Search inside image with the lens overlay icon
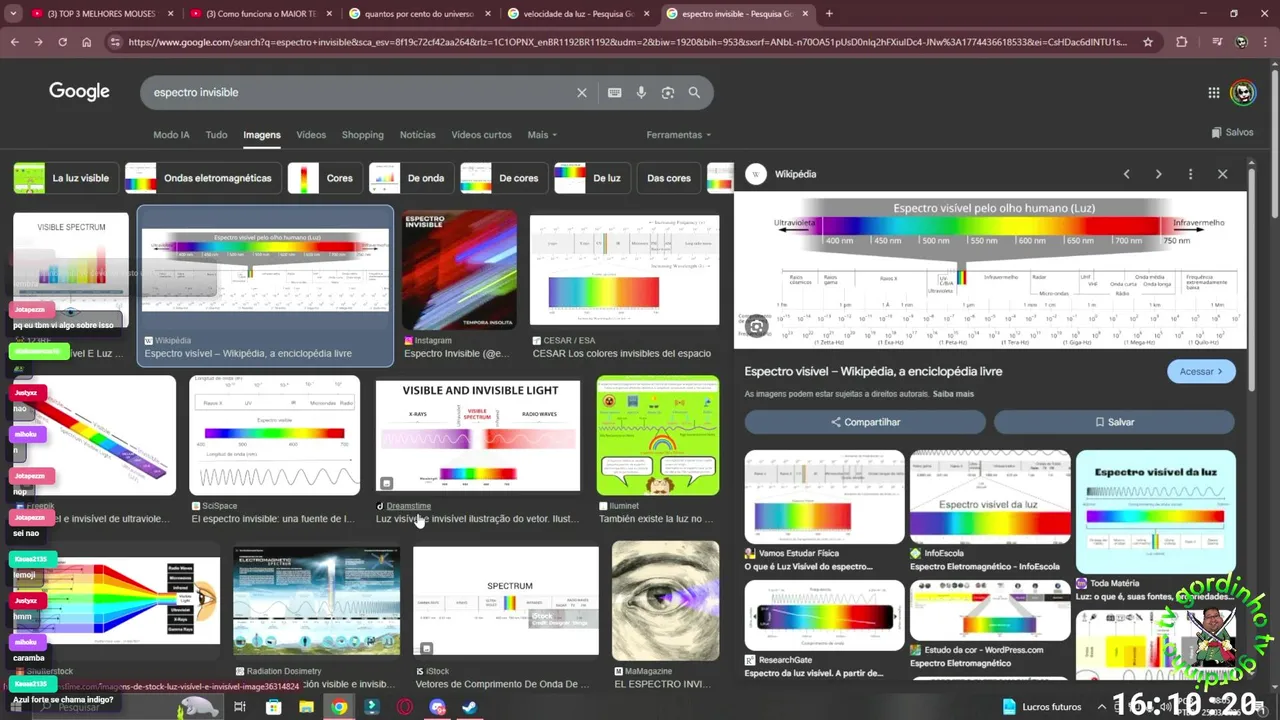 coord(757,326)
